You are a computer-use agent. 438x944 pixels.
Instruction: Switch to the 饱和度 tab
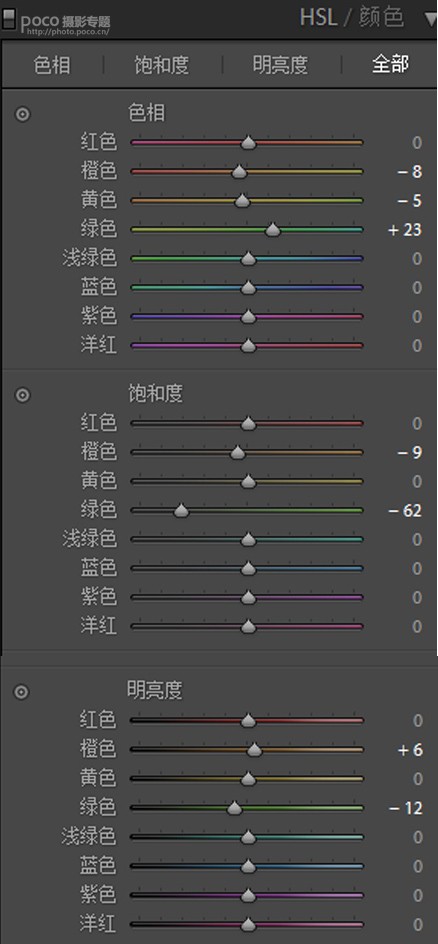click(x=162, y=65)
